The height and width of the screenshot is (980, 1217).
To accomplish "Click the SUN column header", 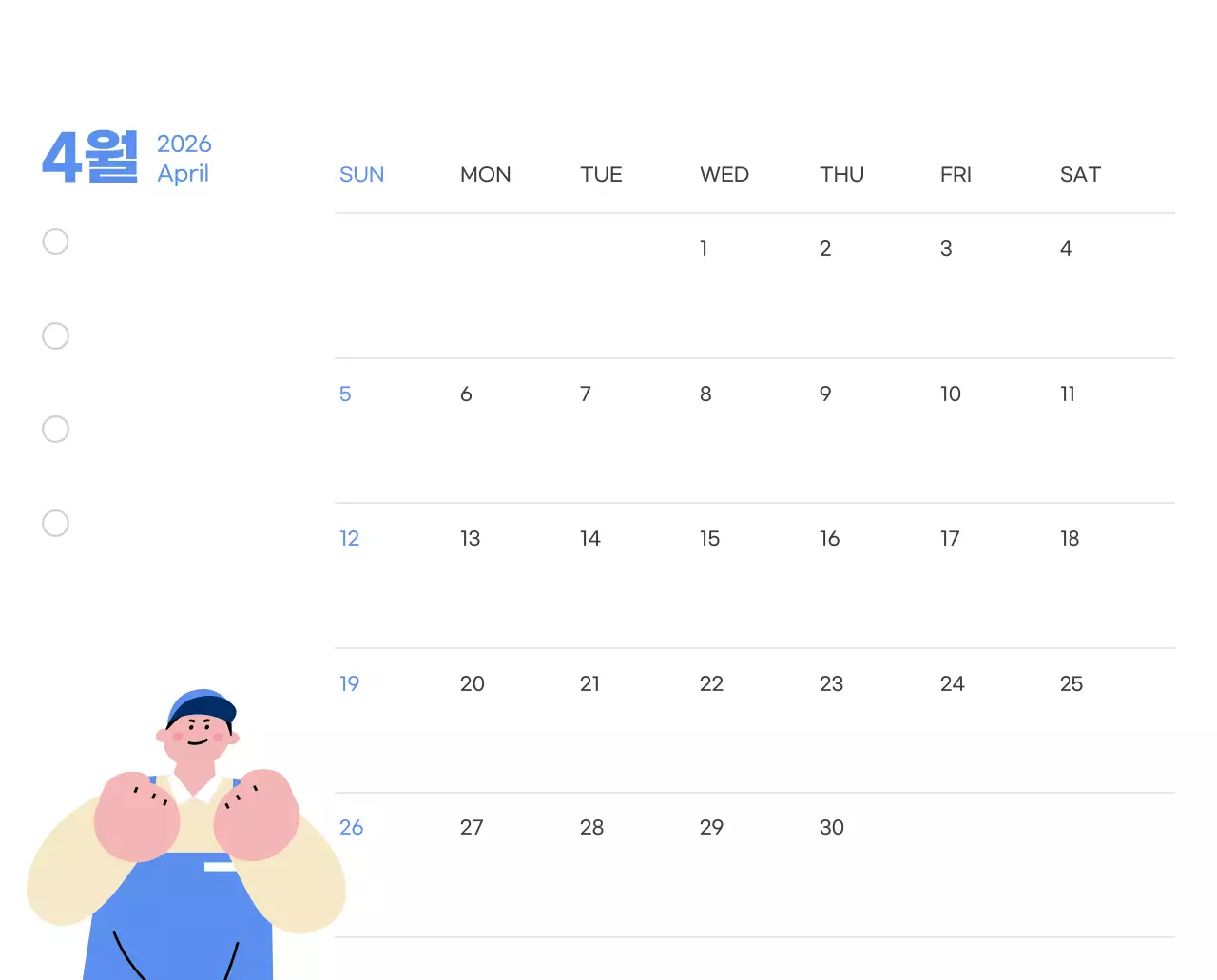I will point(361,174).
